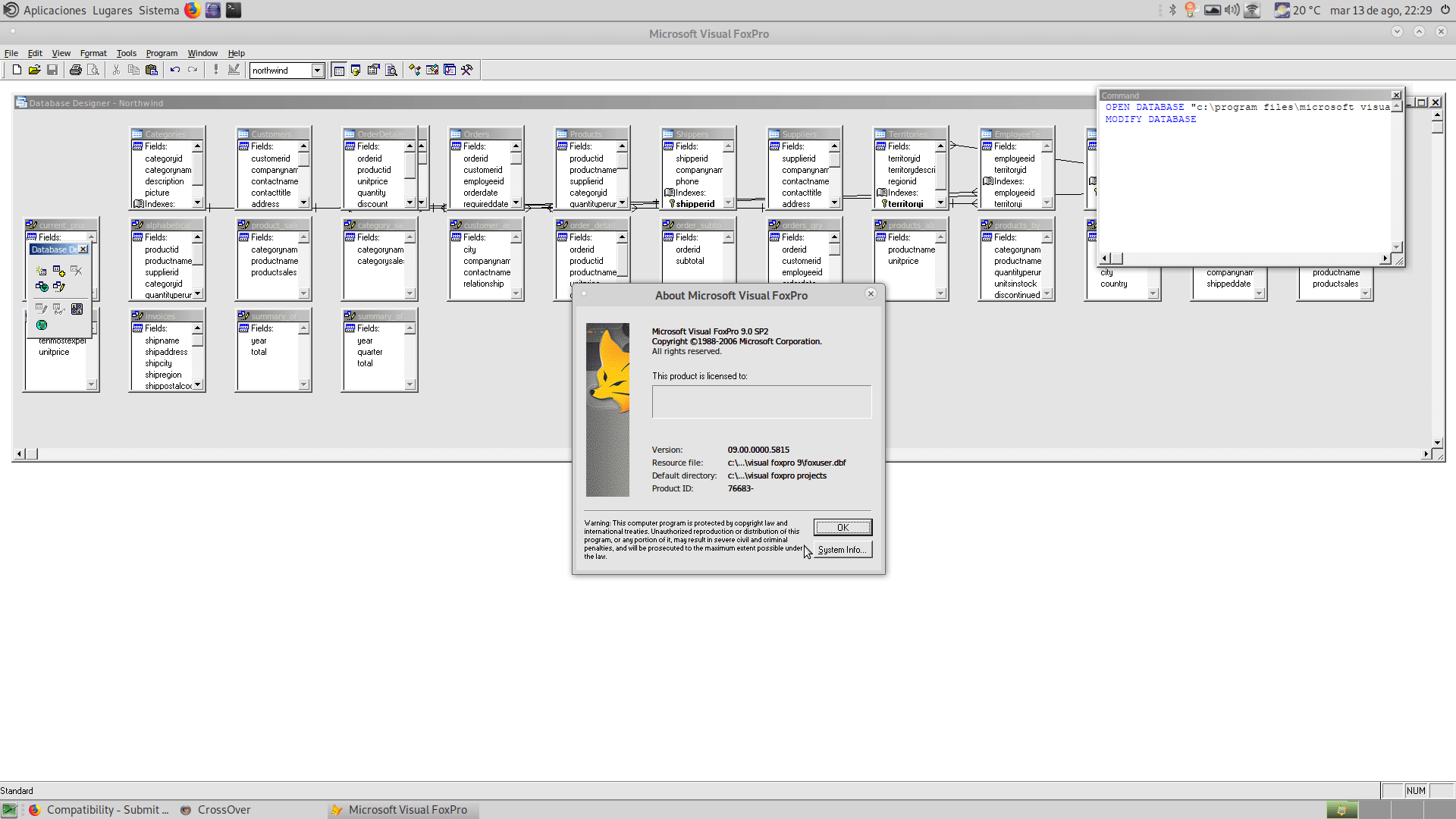The width and height of the screenshot is (1456, 819).
Task: Toggle the Data Session Window toolbar button
Action: [356, 70]
